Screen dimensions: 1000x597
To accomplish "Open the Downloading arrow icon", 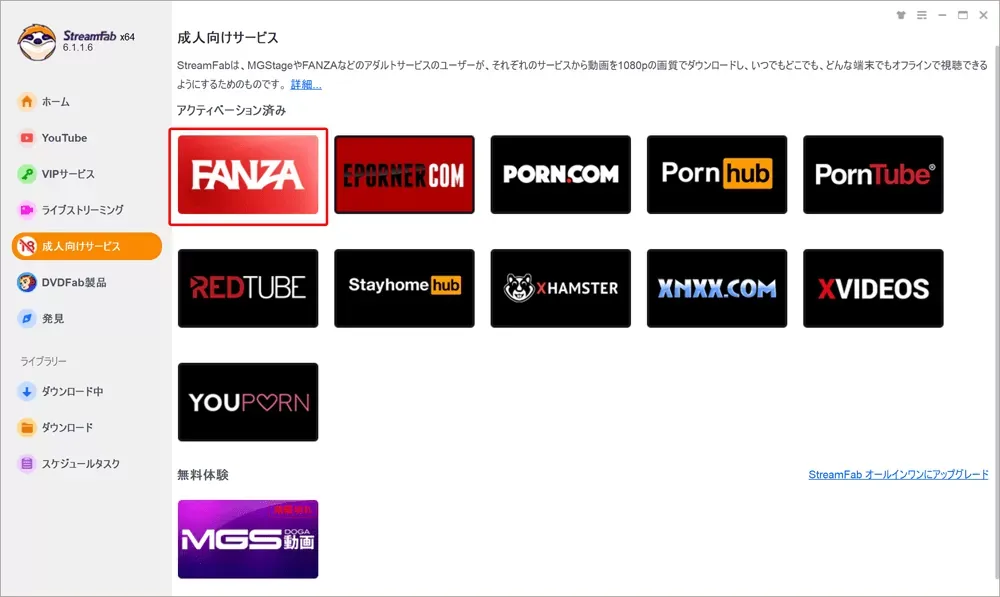I will pos(27,391).
